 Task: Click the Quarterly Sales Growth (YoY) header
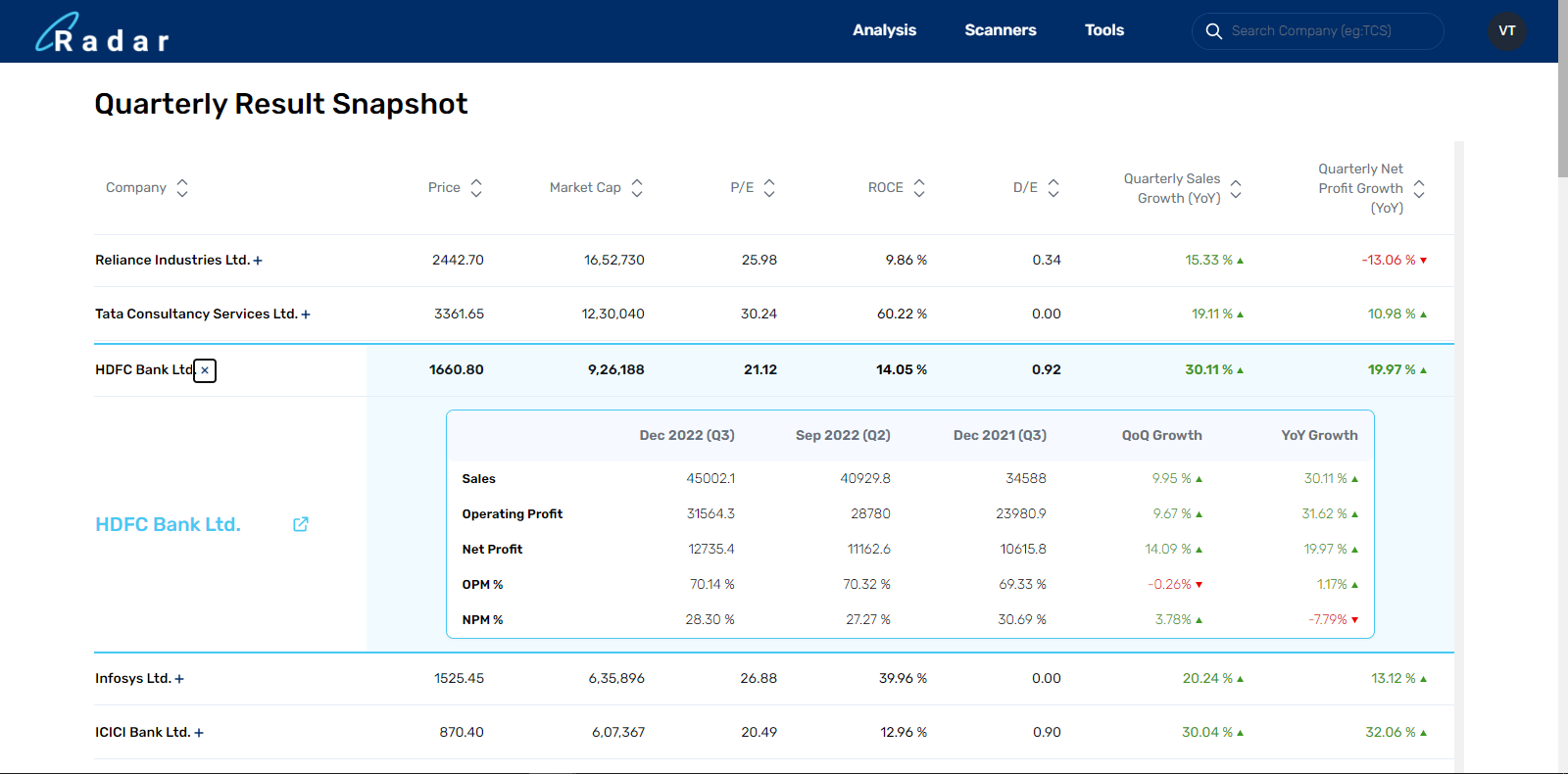coord(1172,188)
